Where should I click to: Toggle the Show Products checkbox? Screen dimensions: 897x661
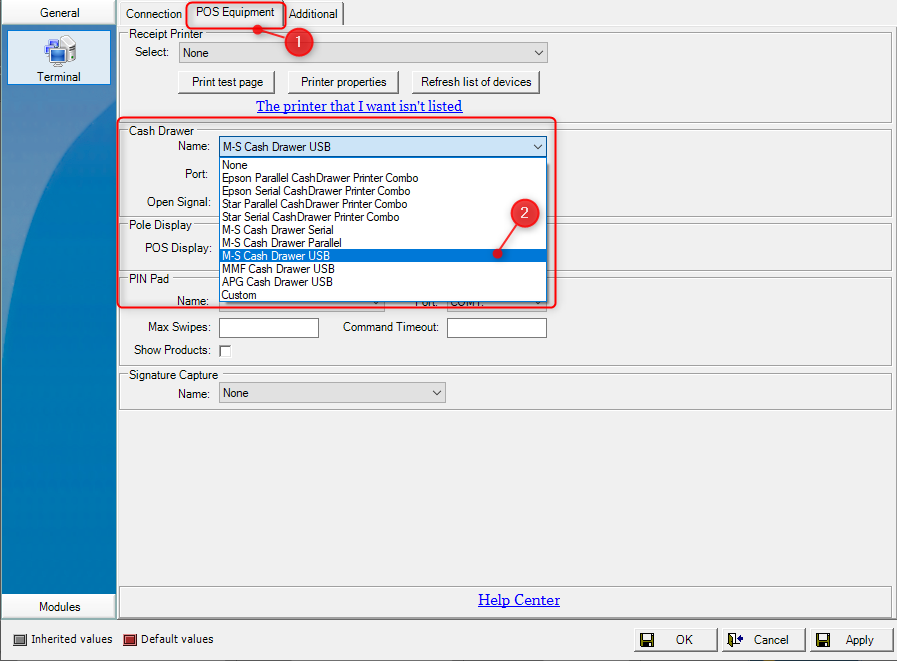click(x=225, y=351)
